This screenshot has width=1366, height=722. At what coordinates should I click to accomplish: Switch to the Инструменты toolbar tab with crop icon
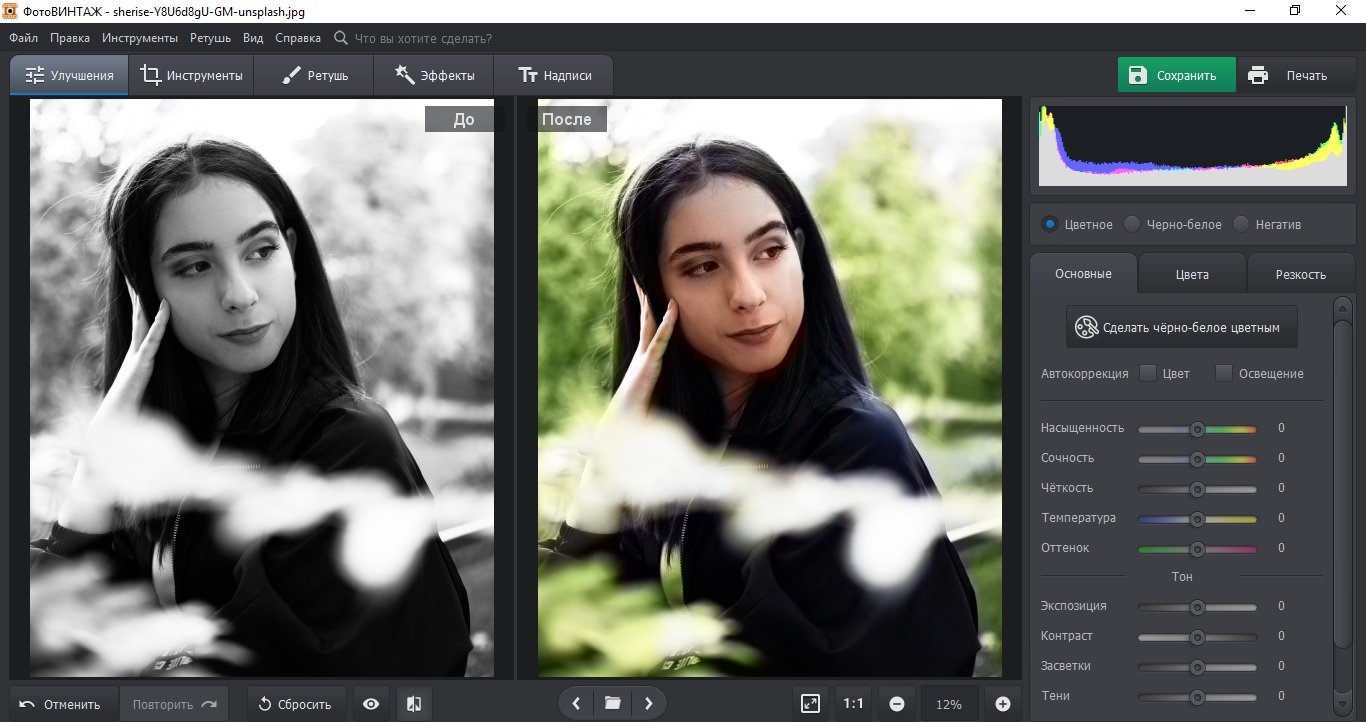pos(191,75)
